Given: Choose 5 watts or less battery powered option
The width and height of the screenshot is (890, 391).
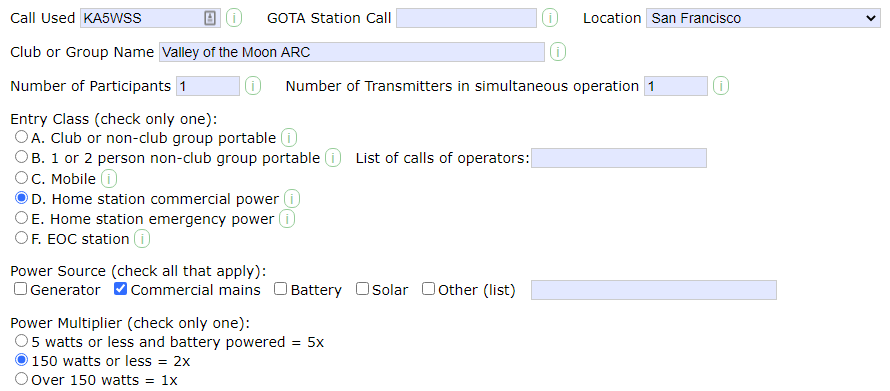Looking at the screenshot, I should click(21, 340).
